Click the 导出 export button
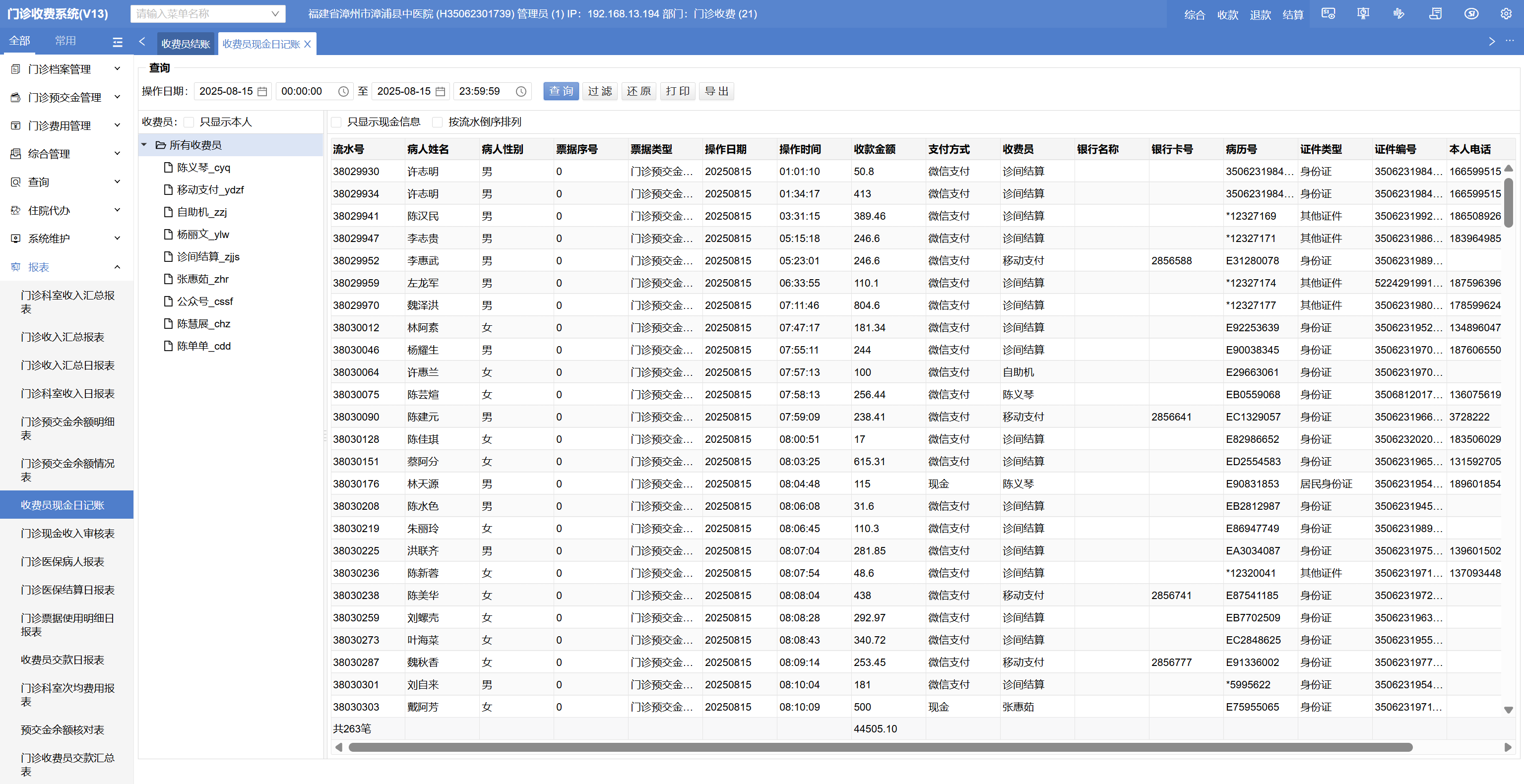Image resolution: width=1524 pixels, height=784 pixels. click(716, 91)
